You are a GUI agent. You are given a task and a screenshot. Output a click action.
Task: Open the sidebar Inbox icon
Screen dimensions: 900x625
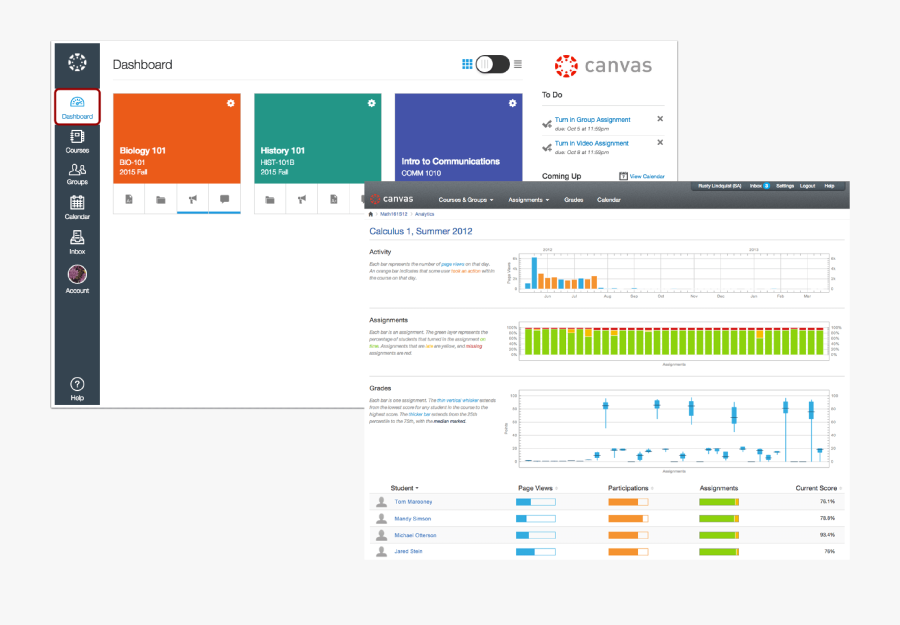pos(77,241)
